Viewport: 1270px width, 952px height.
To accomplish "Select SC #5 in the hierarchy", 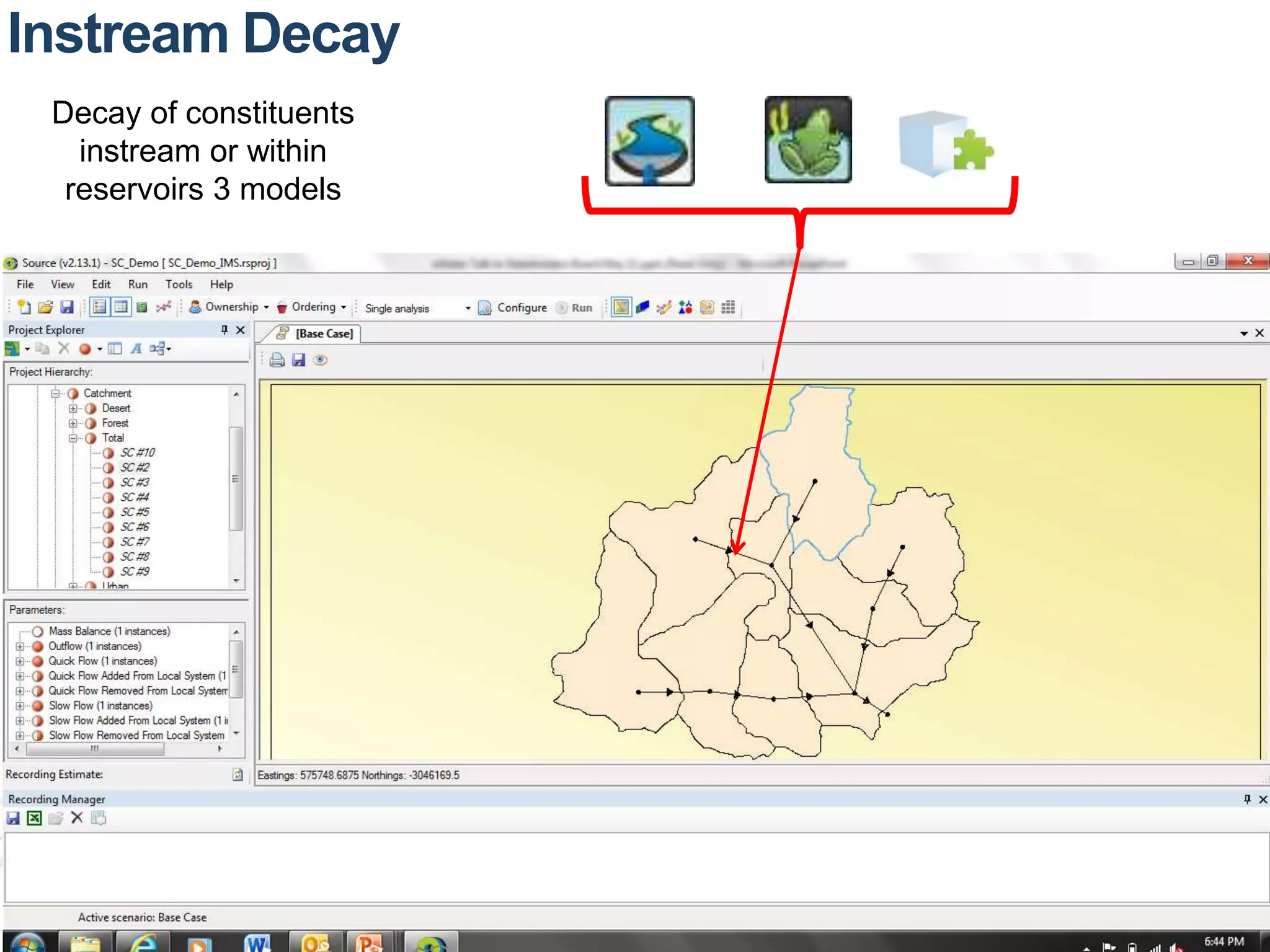I will [135, 513].
